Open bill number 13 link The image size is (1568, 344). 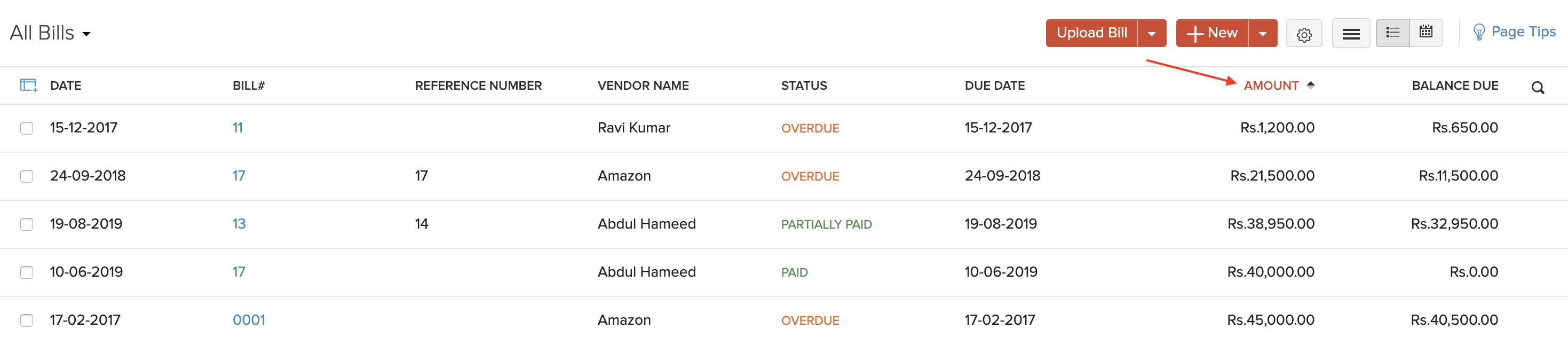[x=239, y=224]
